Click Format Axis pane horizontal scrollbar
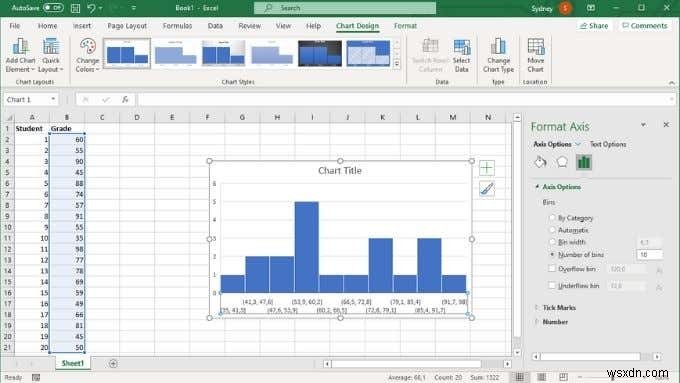 click(590, 357)
